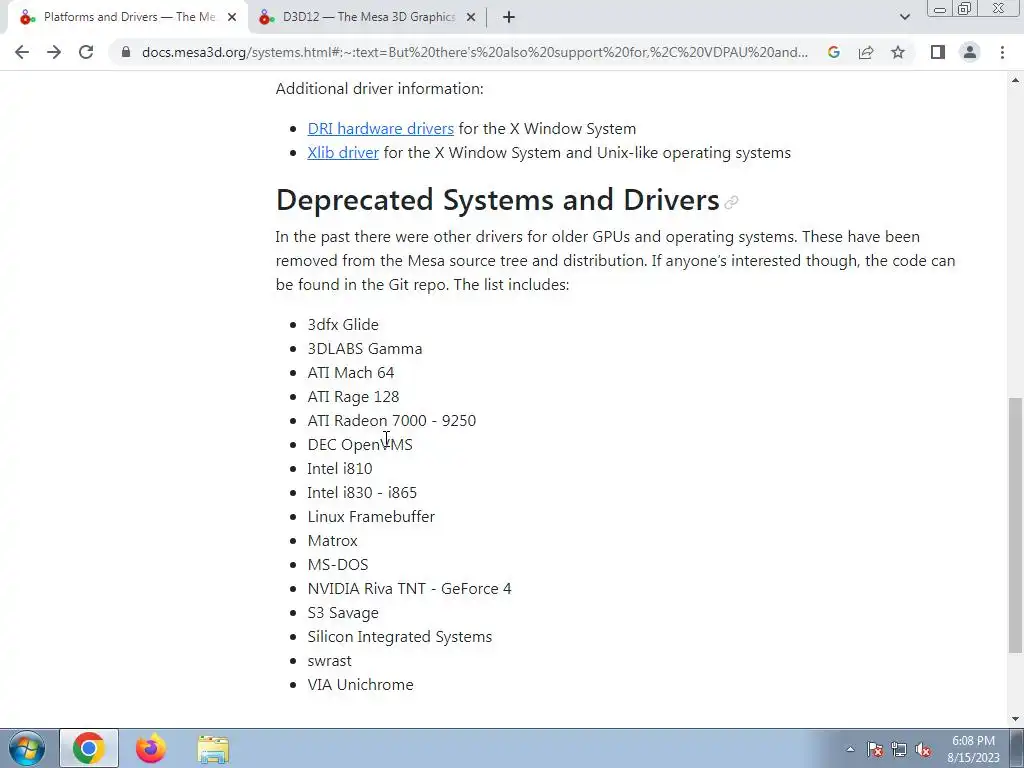
Task: Click 'ATI Radeon 7000 - 9250' item
Action: [x=392, y=421]
